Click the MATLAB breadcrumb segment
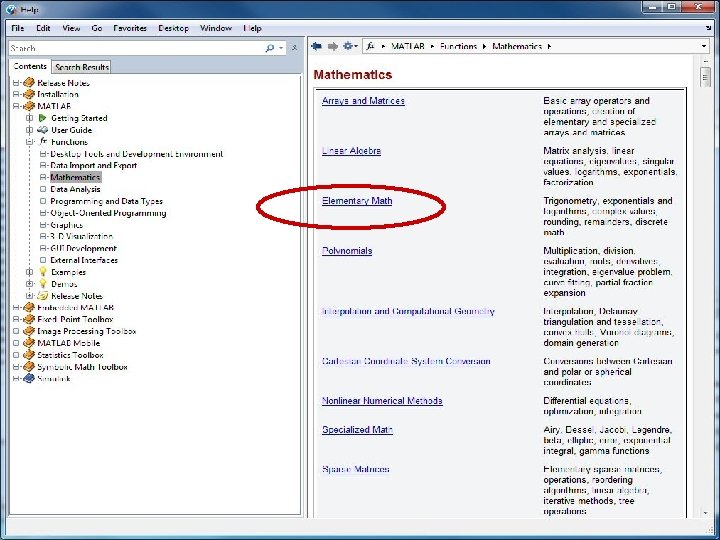Image resolution: width=720 pixels, height=540 pixels. tap(408, 46)
